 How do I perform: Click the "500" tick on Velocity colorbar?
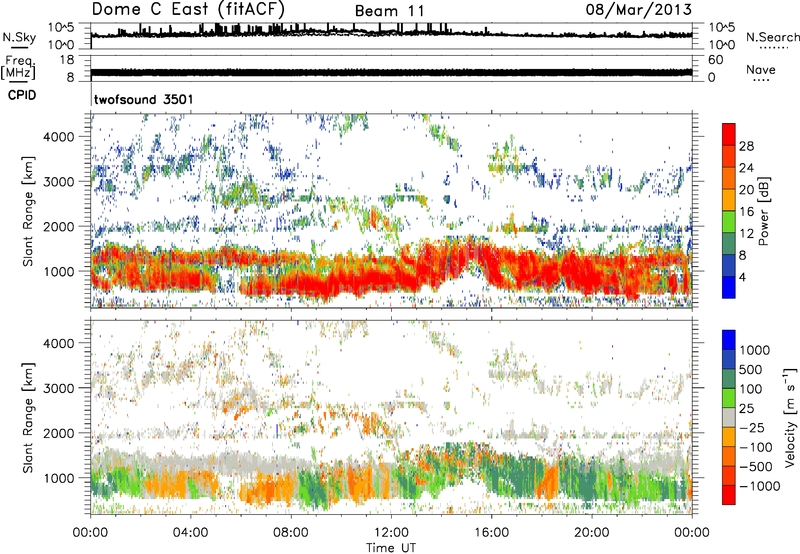click(x=751, y=369)
